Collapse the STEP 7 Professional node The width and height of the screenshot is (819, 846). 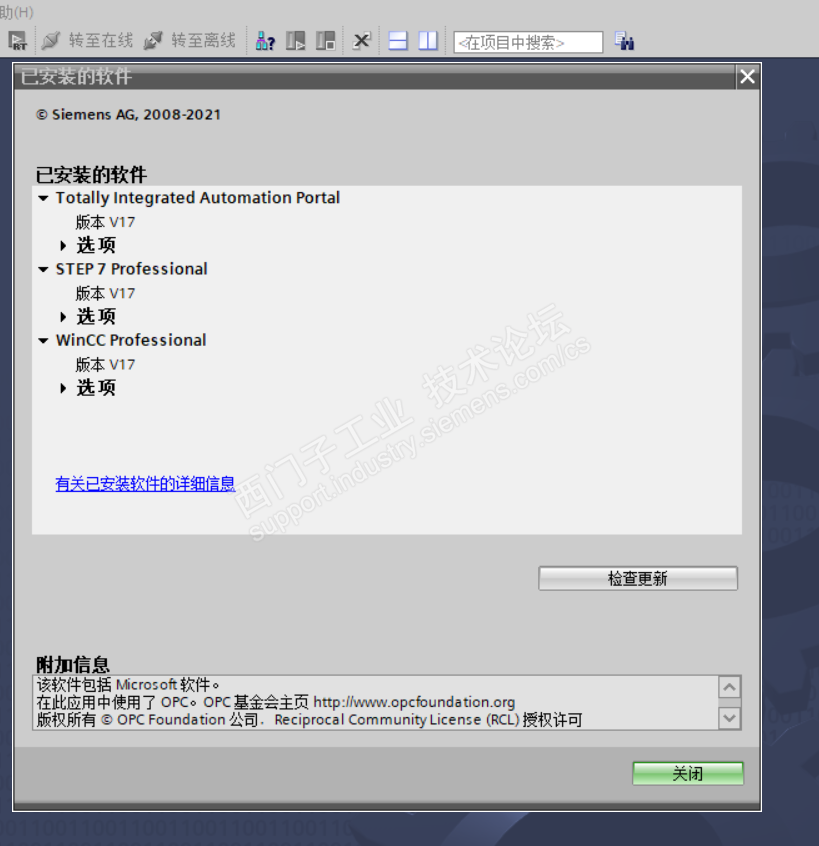(x=43, y=269)
